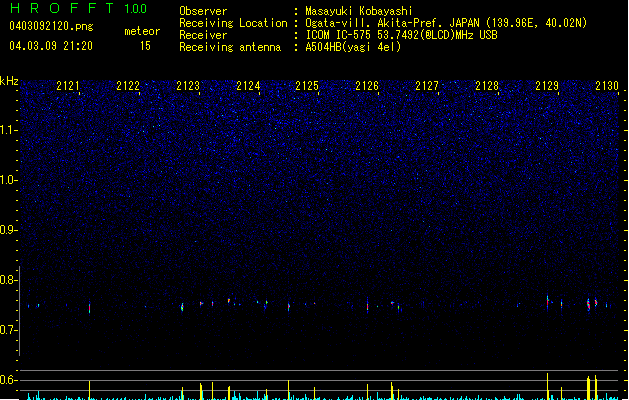
Task: Click the 2126 time marker
Action: [x=367, y=86]
